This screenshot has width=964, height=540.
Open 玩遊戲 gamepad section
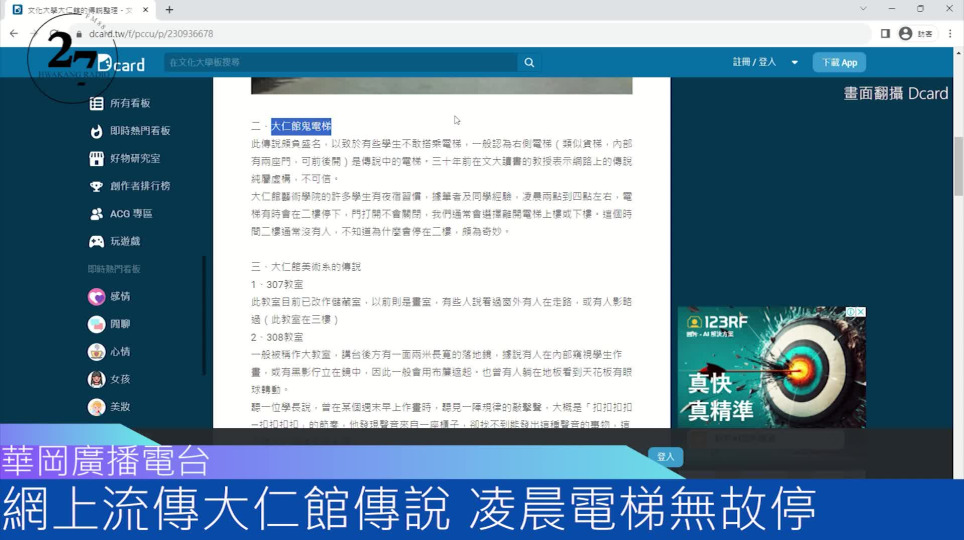point(125,241)
